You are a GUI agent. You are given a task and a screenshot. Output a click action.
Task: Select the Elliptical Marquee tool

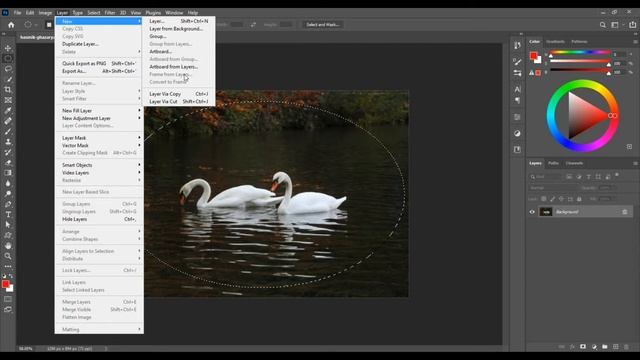click(8, 58)
